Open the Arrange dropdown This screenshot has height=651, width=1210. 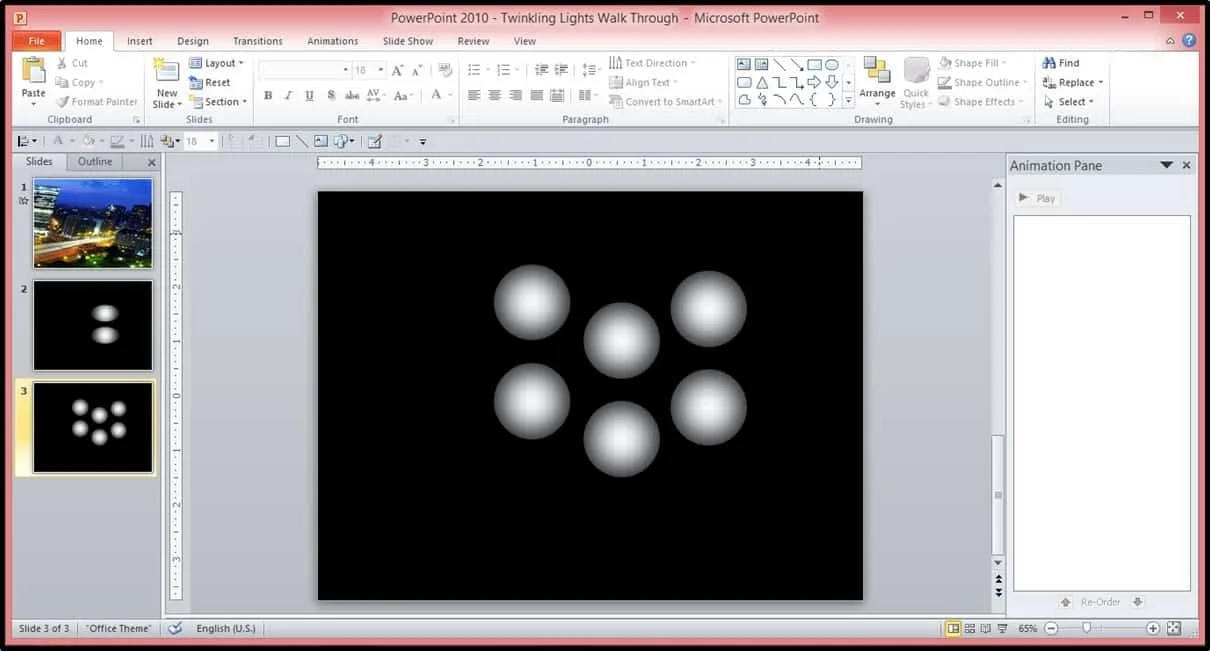(x=877, y=82)
